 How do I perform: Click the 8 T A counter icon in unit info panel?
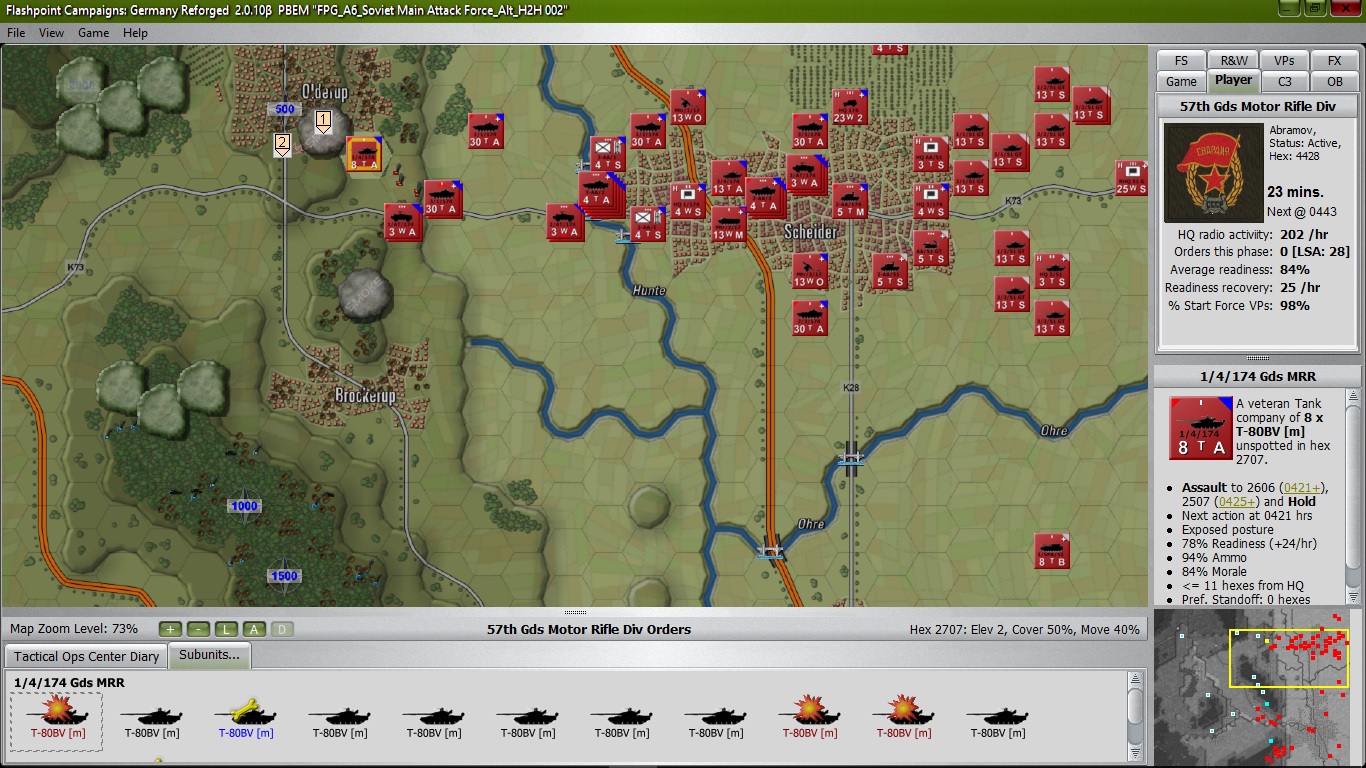click(1200, 426)
